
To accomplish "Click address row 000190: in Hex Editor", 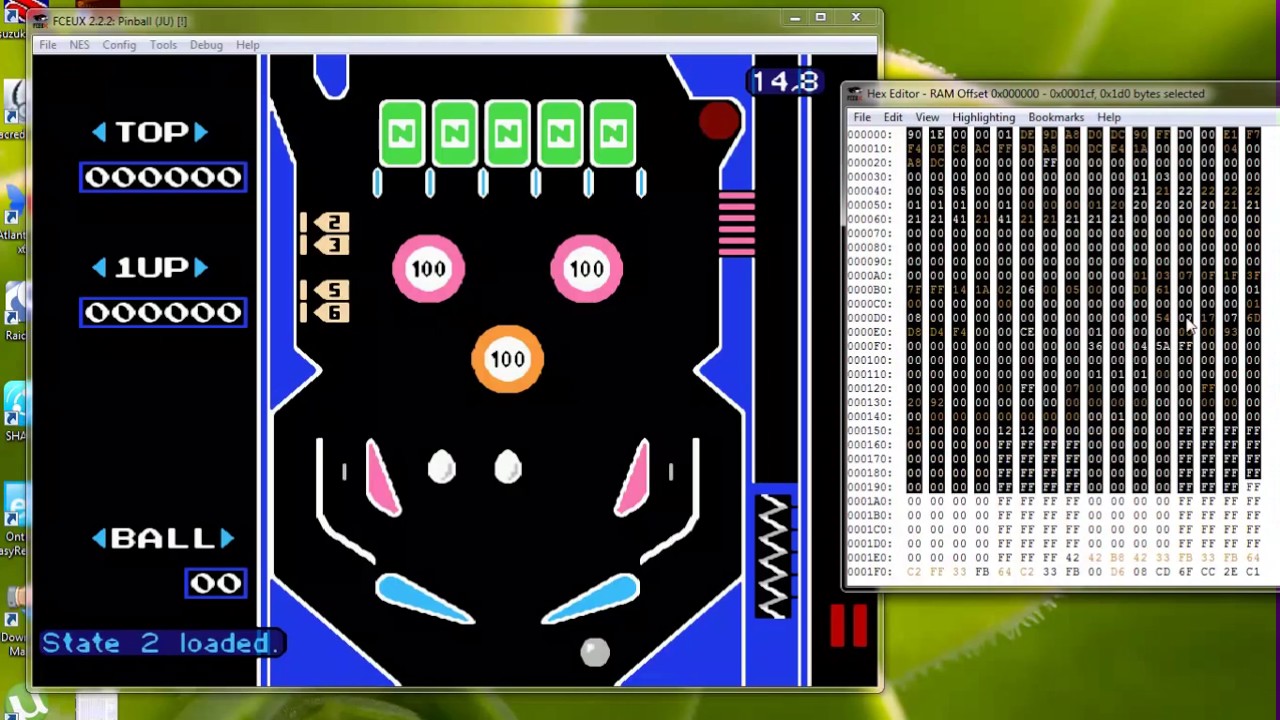I will (869, 487).
